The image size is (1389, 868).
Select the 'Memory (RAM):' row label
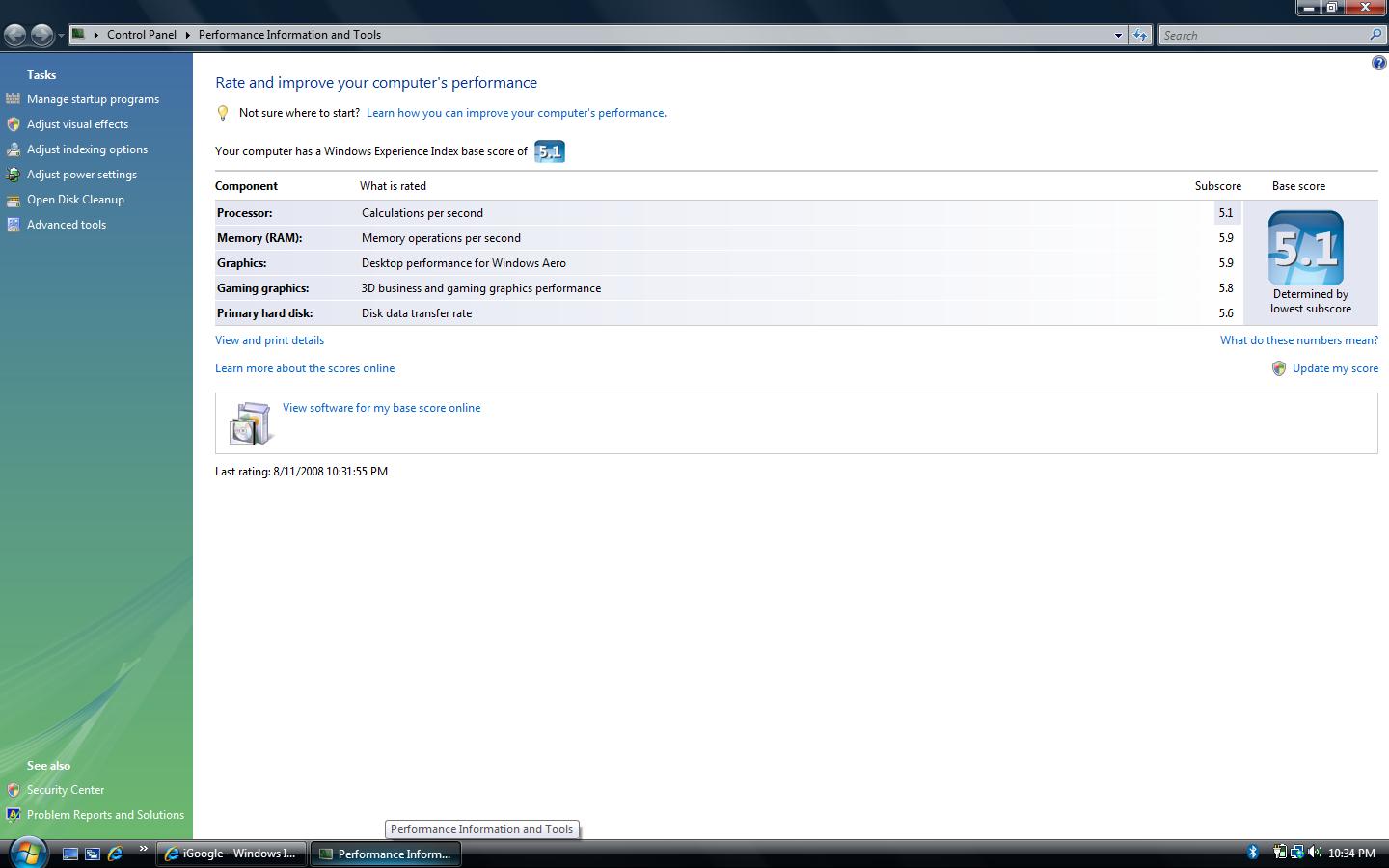point(259,238)
